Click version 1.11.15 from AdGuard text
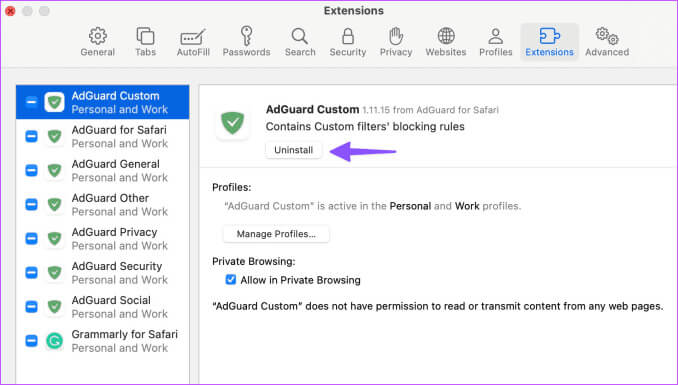The width and height of the screenshot is (678, 385). [430, 110]
